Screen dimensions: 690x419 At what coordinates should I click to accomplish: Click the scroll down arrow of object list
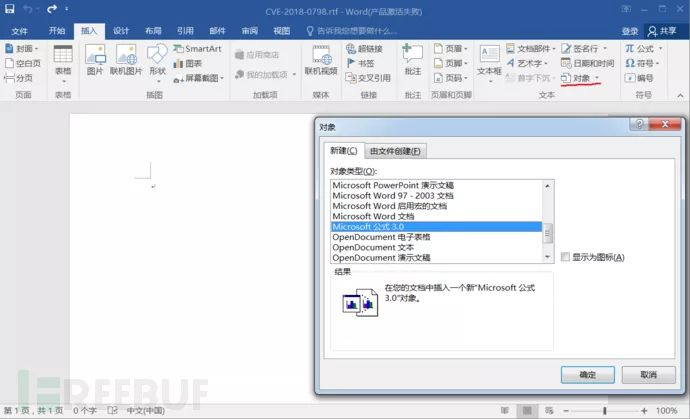(x=548, y=257)
